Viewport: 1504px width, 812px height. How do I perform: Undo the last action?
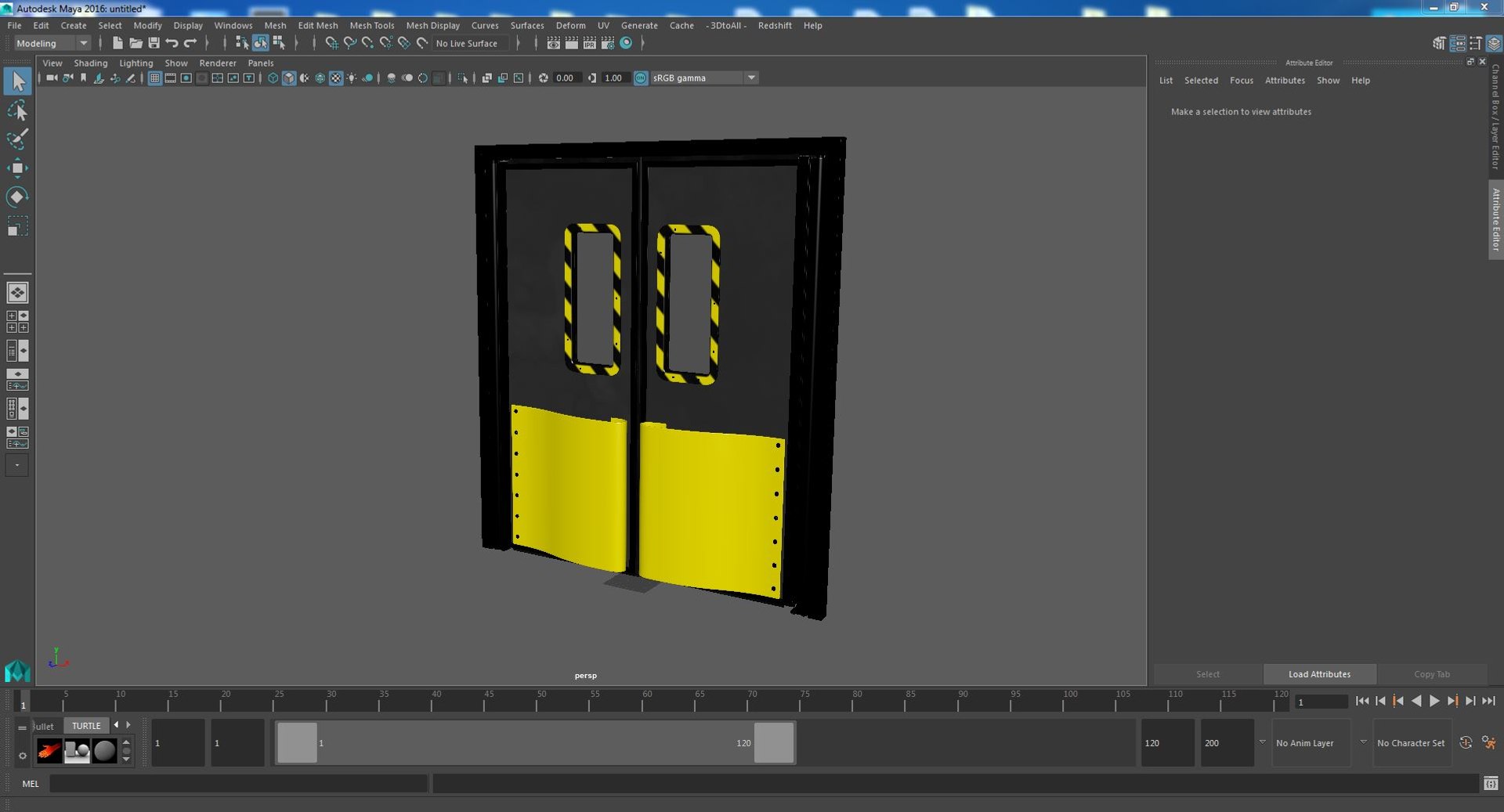tap(172, 43)
